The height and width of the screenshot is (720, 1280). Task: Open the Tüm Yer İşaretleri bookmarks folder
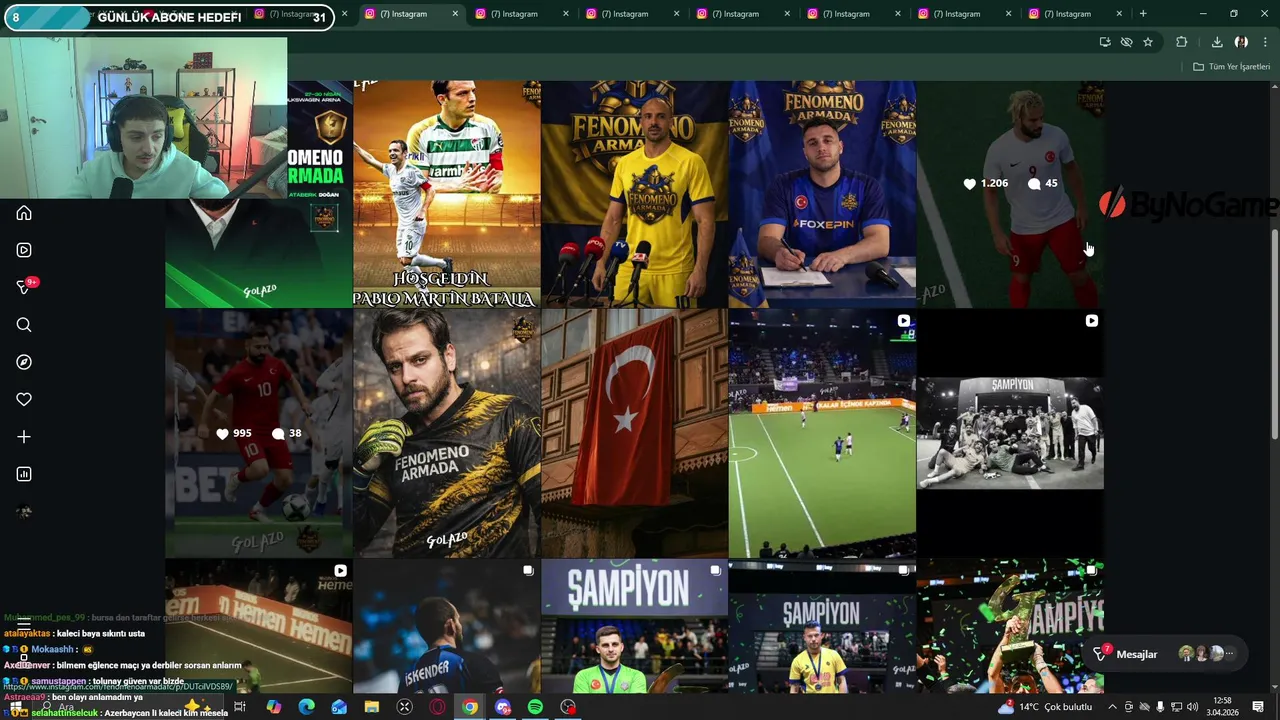tap(1231, 67)
